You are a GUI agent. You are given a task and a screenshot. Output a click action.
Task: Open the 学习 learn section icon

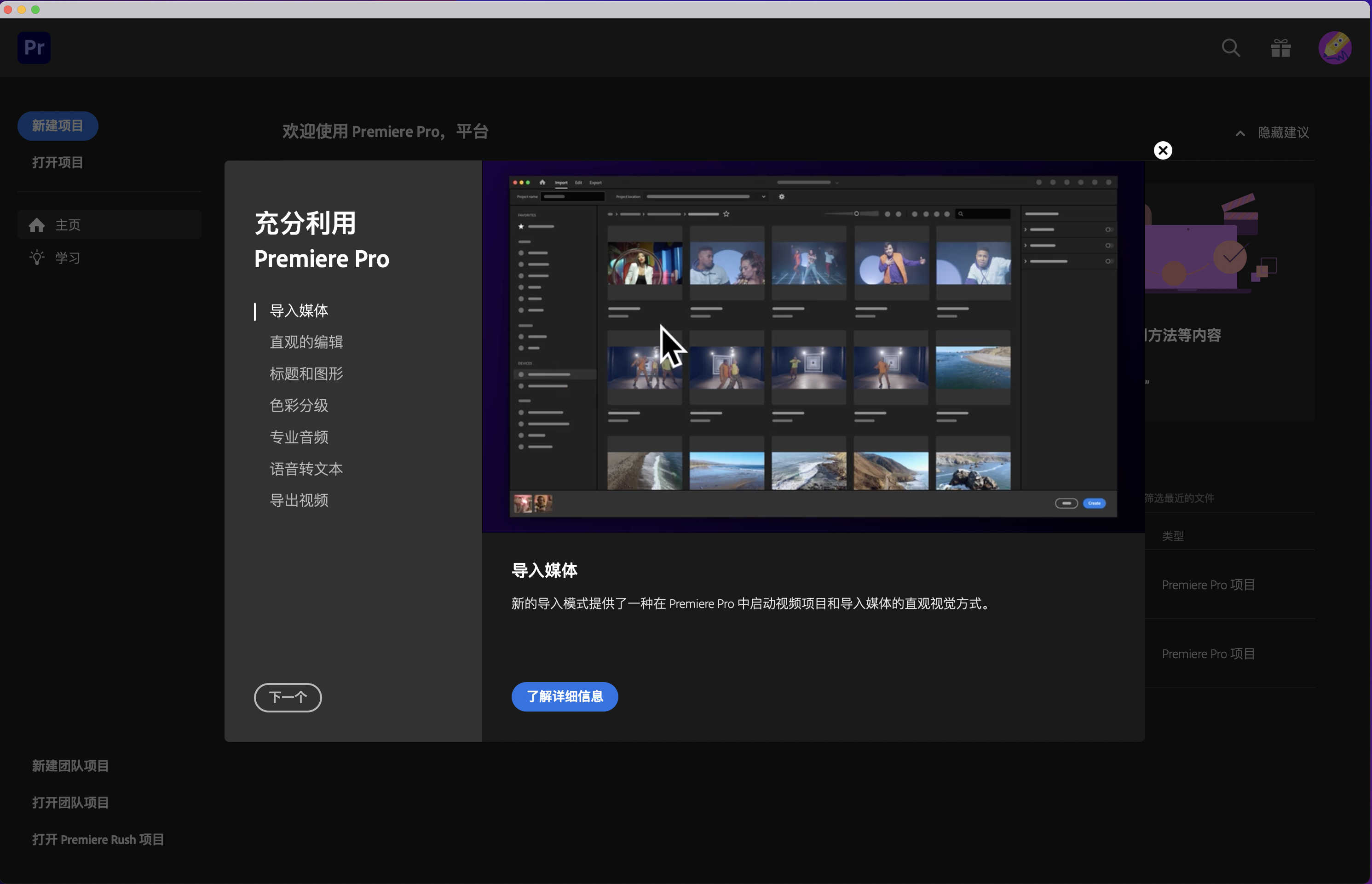click(x=37, y=257)
